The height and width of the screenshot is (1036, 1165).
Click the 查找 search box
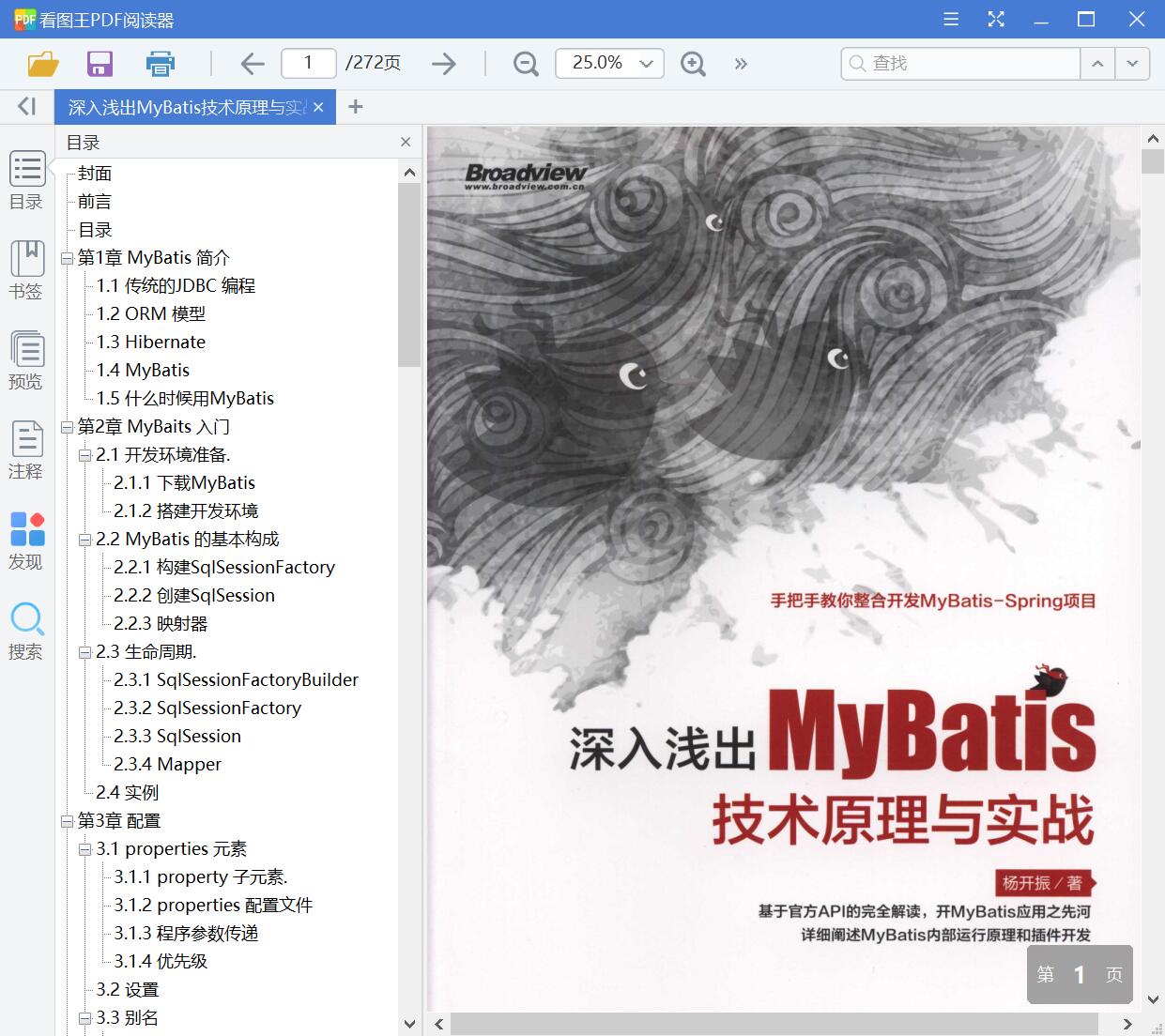(960, 64)
